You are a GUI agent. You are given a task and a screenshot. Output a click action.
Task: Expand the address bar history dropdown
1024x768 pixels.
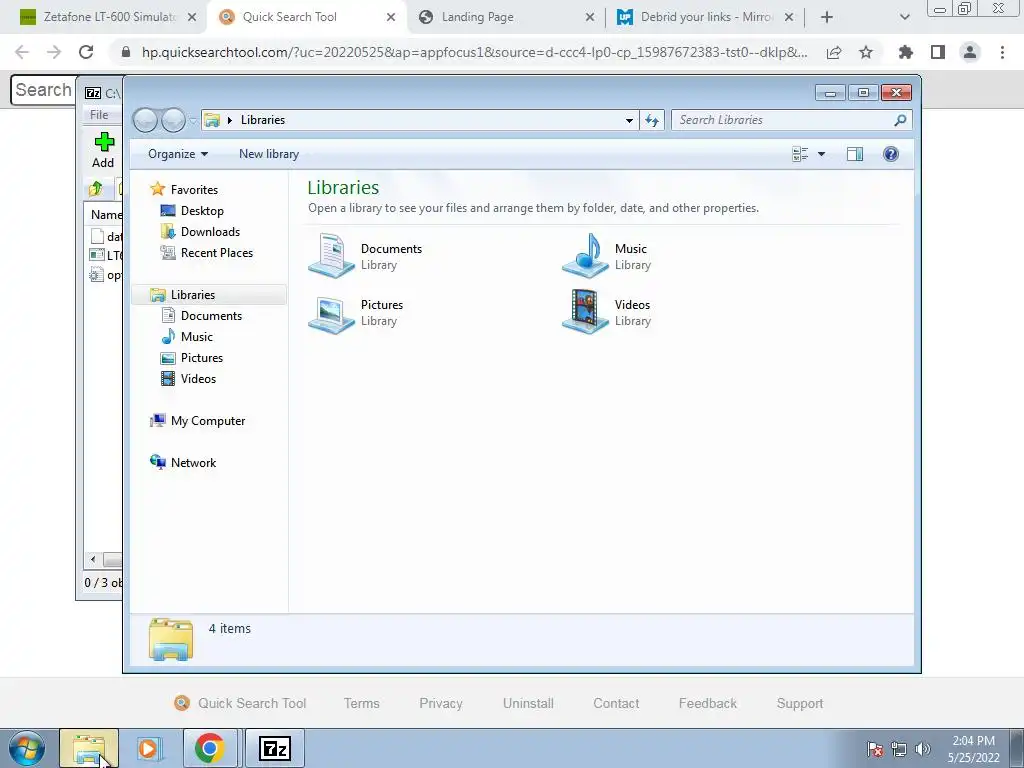[x=629, y=120]
